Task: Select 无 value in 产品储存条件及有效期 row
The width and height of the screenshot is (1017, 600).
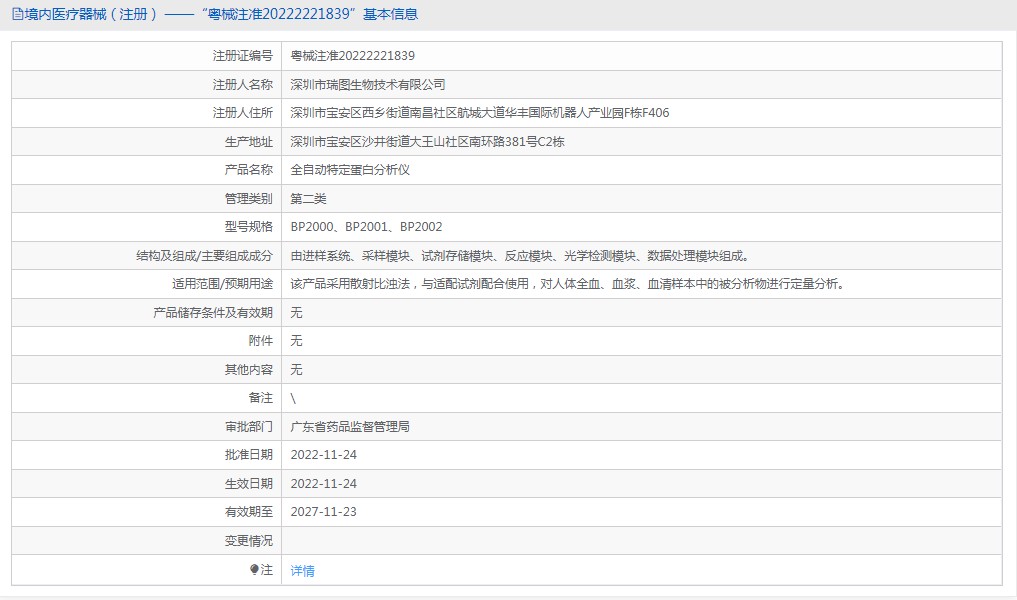Action: [296, 313]
